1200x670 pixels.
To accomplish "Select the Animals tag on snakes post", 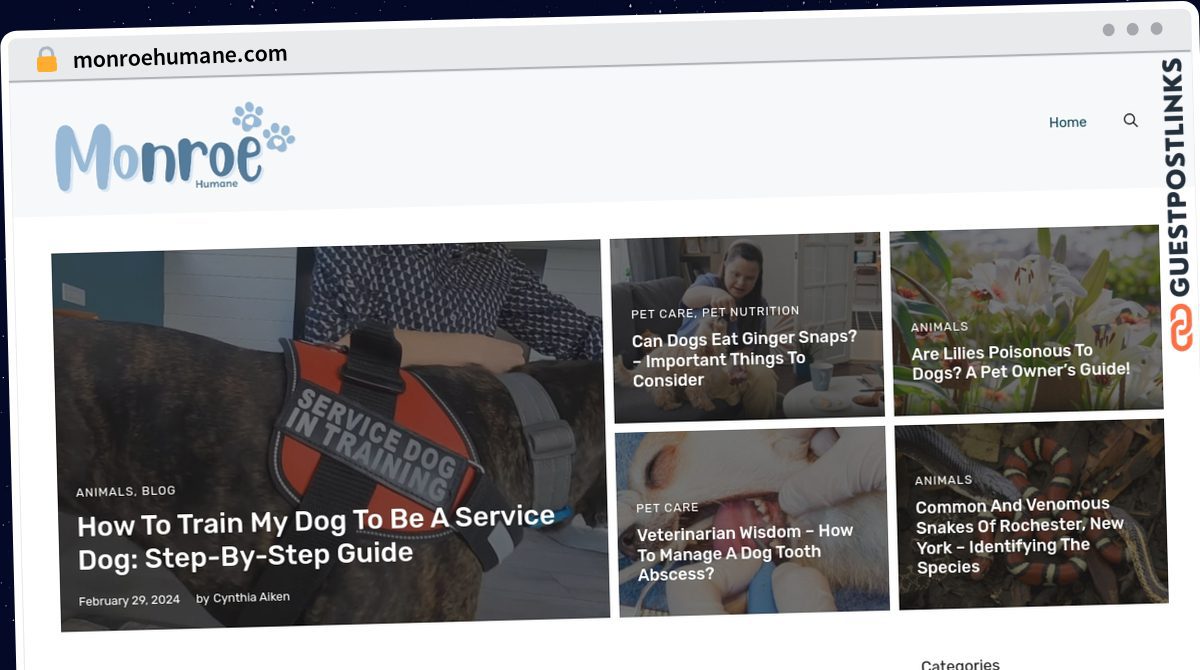I will pyautogui.click(x=943, y=480).
